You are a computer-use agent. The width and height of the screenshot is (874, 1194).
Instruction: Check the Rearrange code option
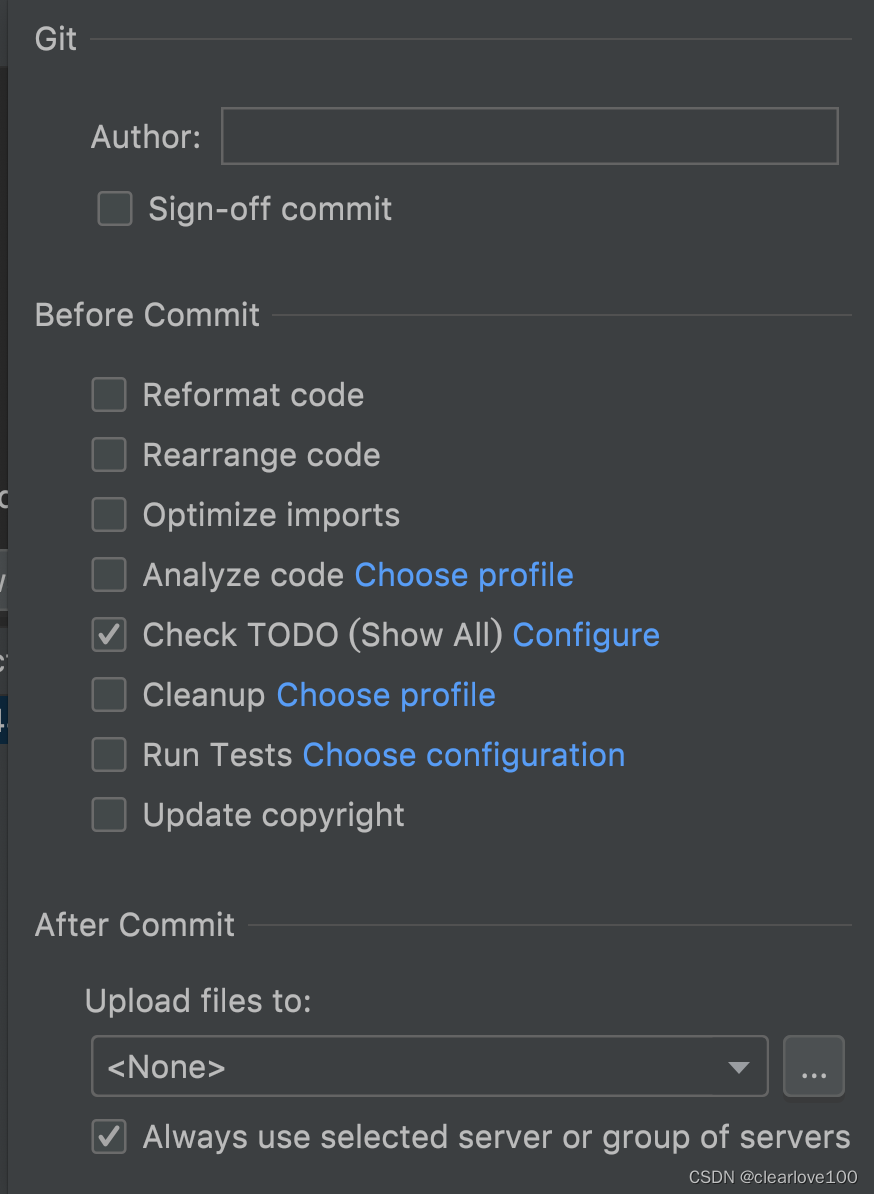click(x=109, y=455)
